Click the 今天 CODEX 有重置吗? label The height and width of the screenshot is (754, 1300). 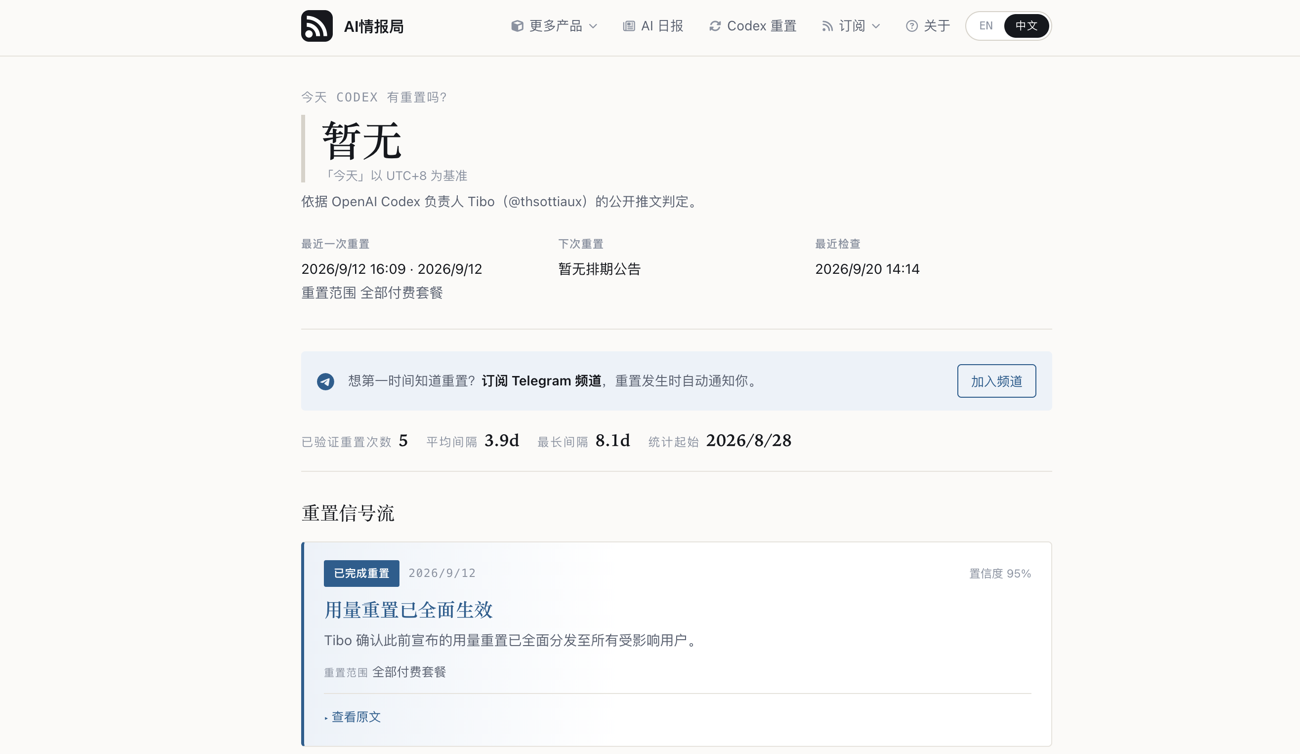point(374,97)
